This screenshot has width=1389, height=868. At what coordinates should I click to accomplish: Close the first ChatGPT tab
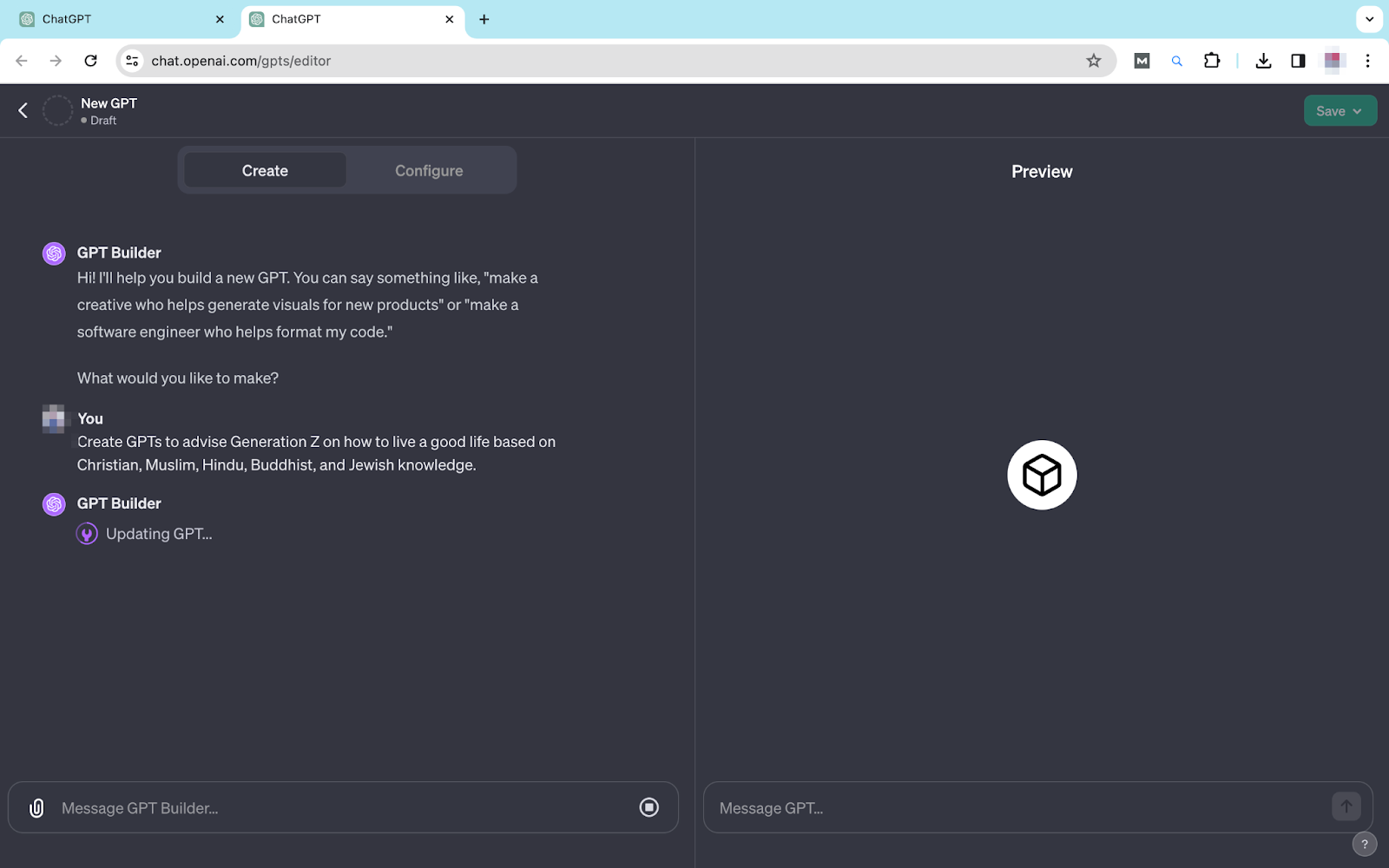[220, 19]
